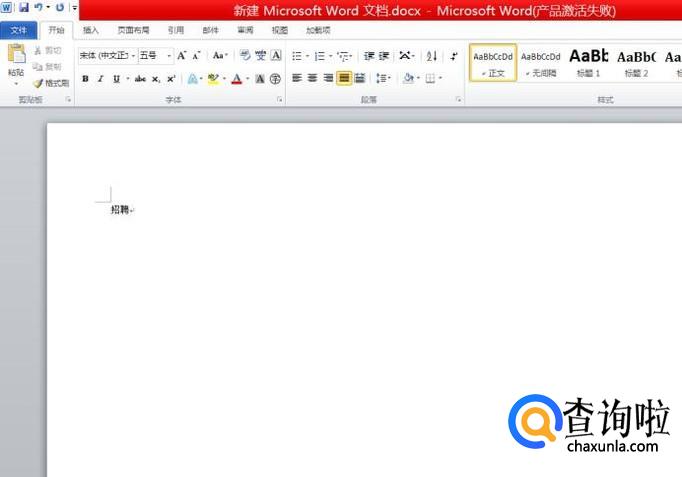Screen dimensions: 682x477
Task: Open the Font dialog launcher (字体)
Action: [279, 100]
